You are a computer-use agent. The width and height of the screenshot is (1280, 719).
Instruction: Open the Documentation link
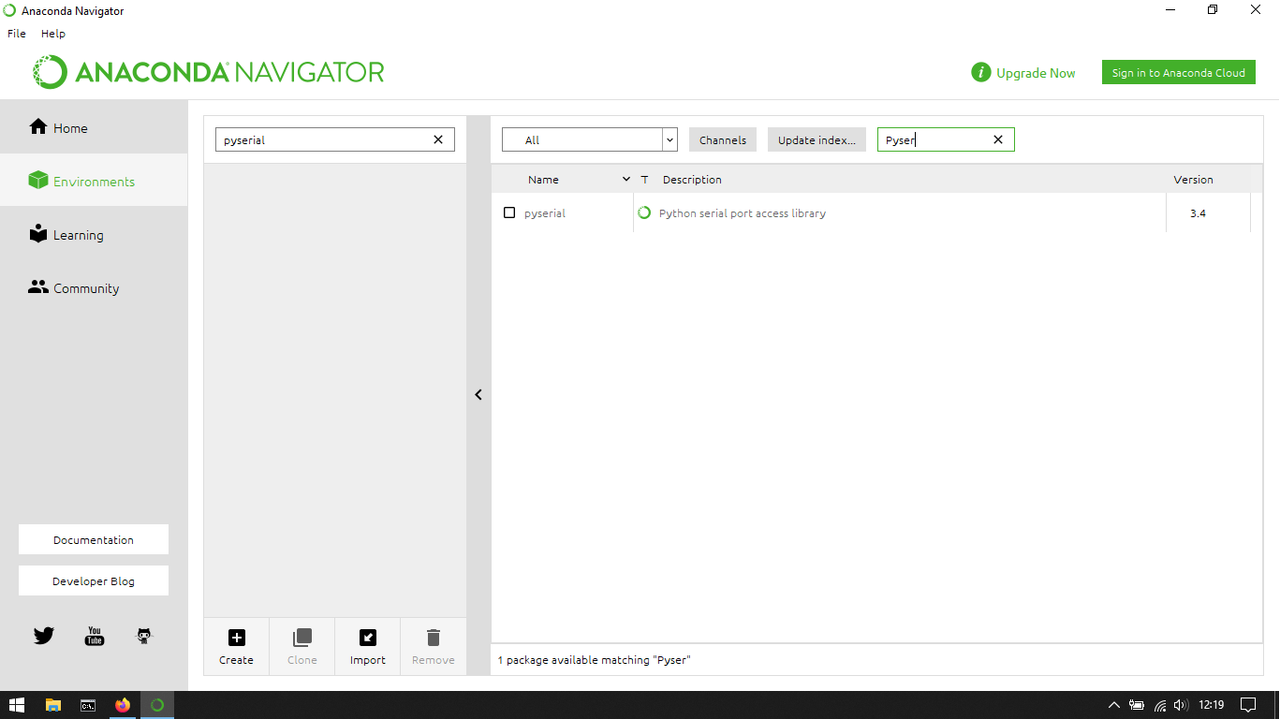[93, 539]
